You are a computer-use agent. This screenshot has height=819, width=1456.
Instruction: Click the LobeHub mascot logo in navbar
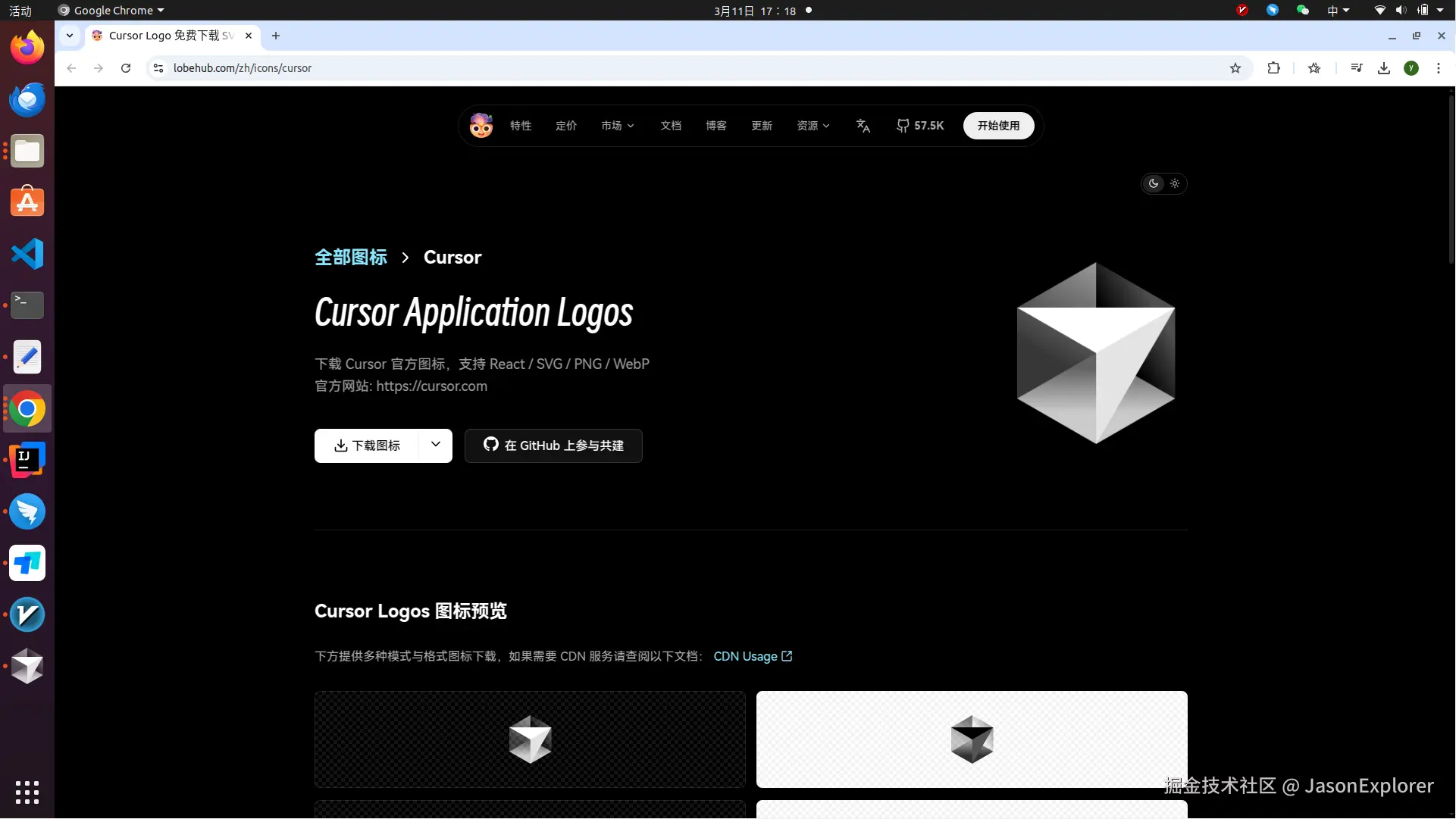pyautogui.click(x=481, y=126)
